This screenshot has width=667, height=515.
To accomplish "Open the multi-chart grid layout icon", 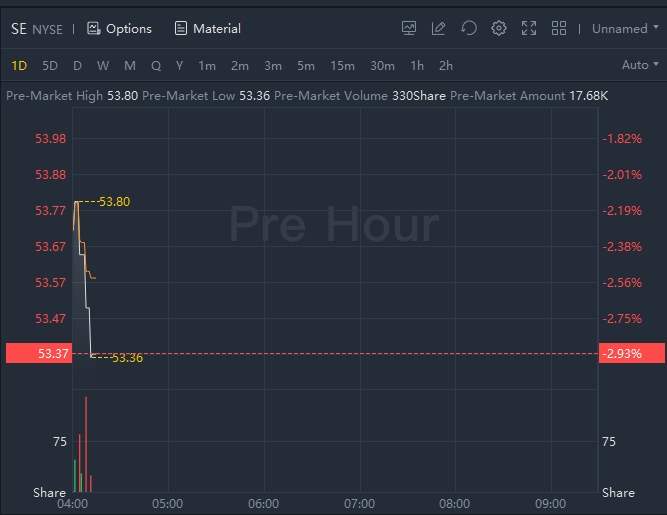I will [559, 28].
